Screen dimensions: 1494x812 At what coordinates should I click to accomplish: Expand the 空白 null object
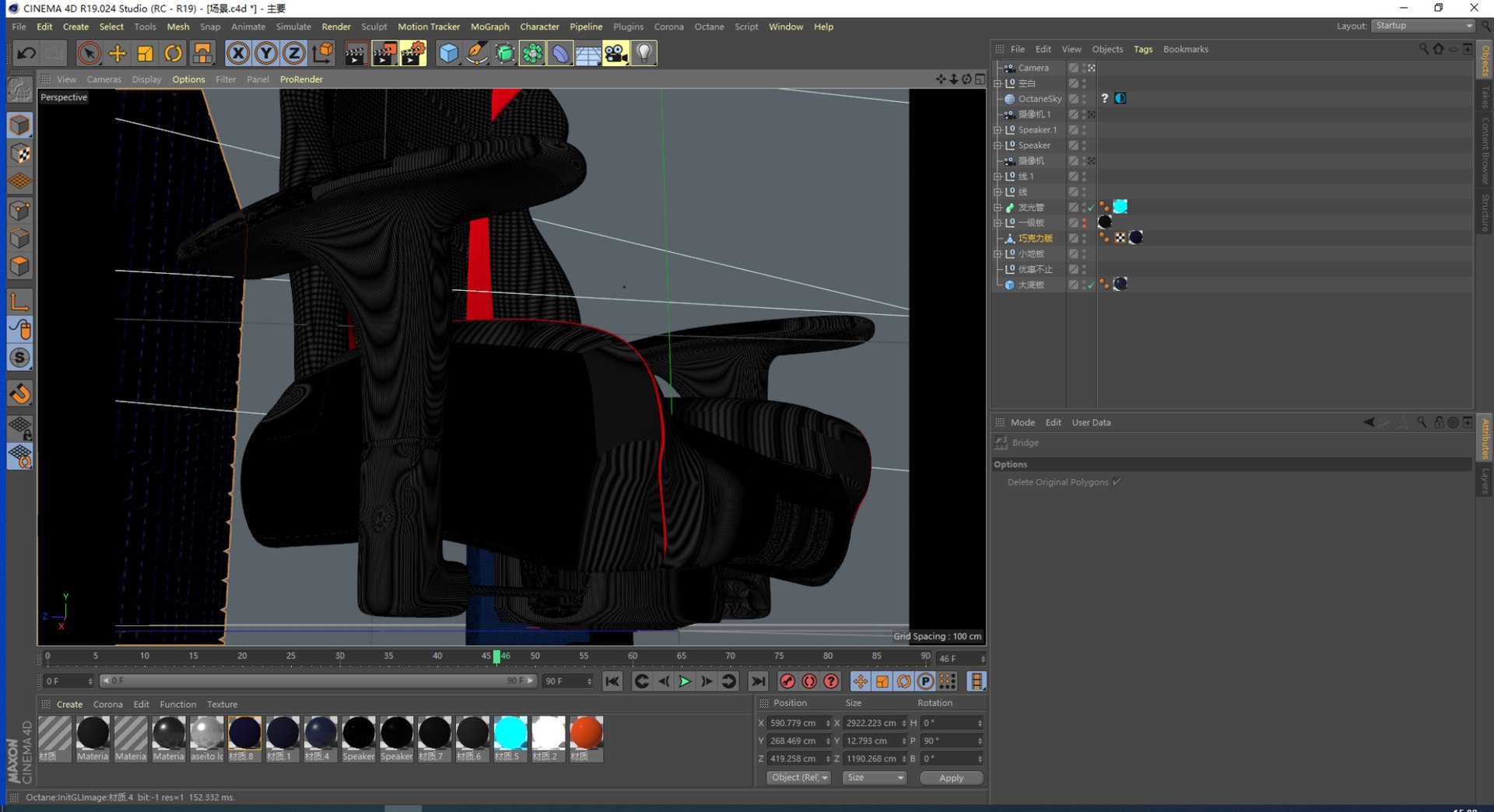click(998, 83)
